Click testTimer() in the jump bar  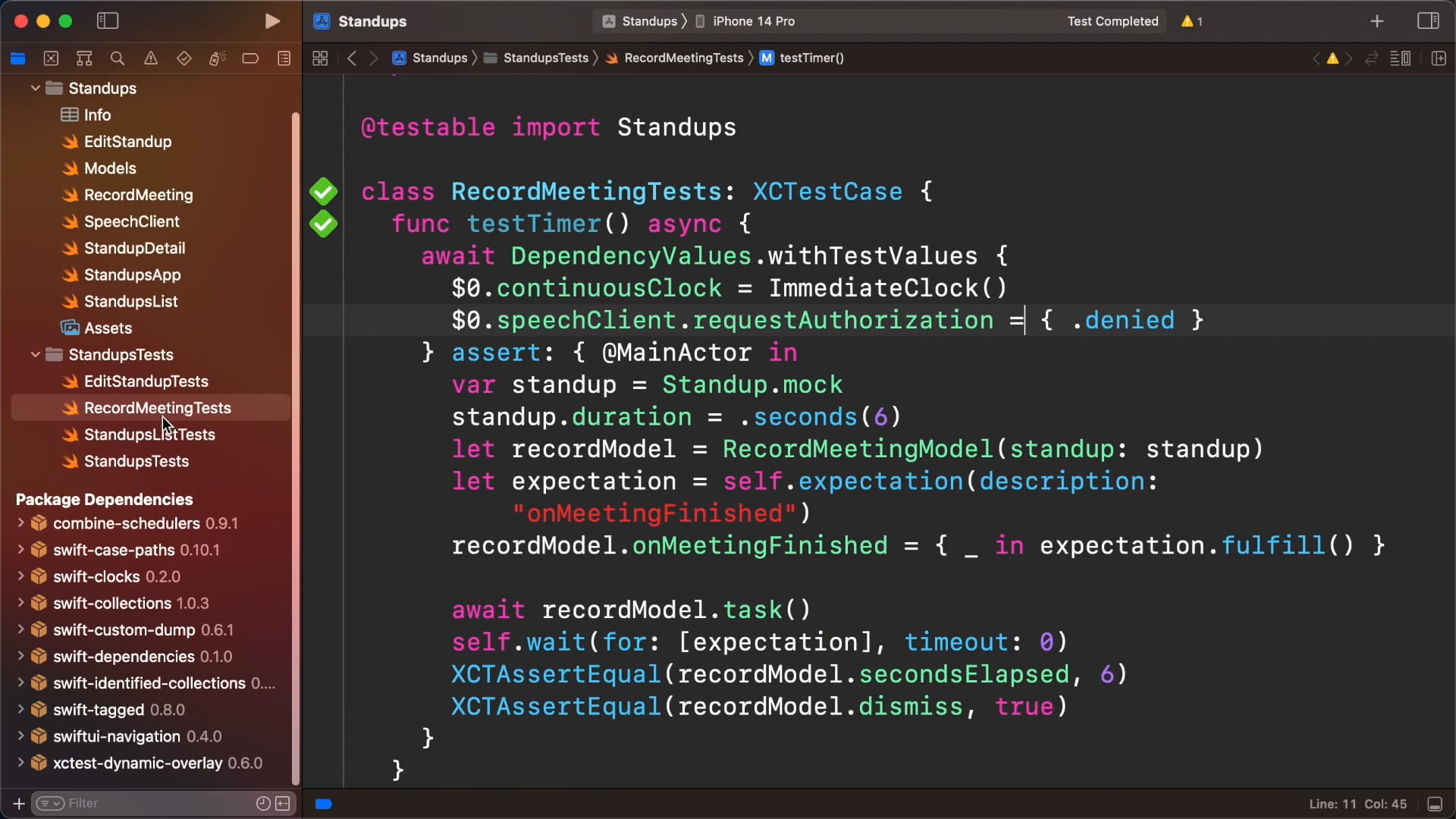(x=802, y=58)
